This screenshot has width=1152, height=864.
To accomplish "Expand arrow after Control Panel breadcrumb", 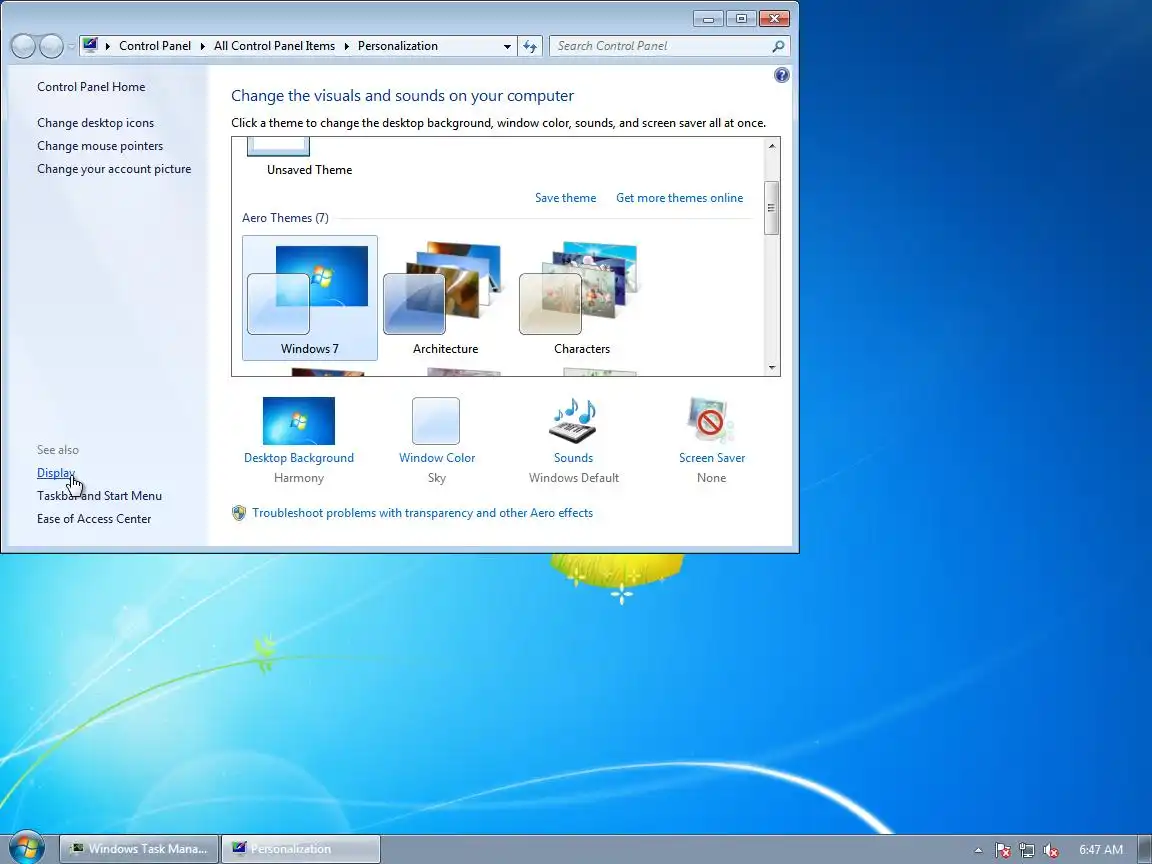I will pos(203,46).
